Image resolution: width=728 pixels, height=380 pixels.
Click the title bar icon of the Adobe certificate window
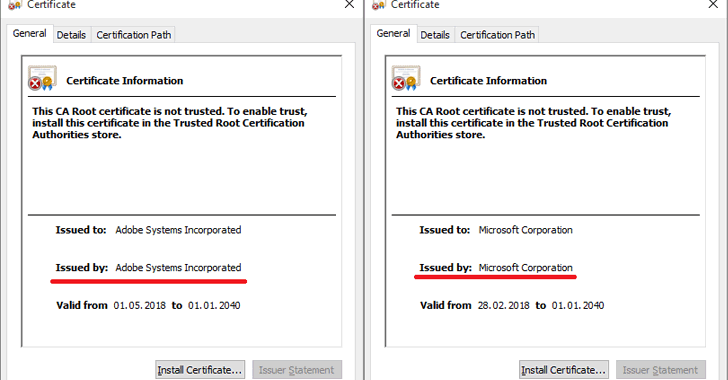pos(15,5)
